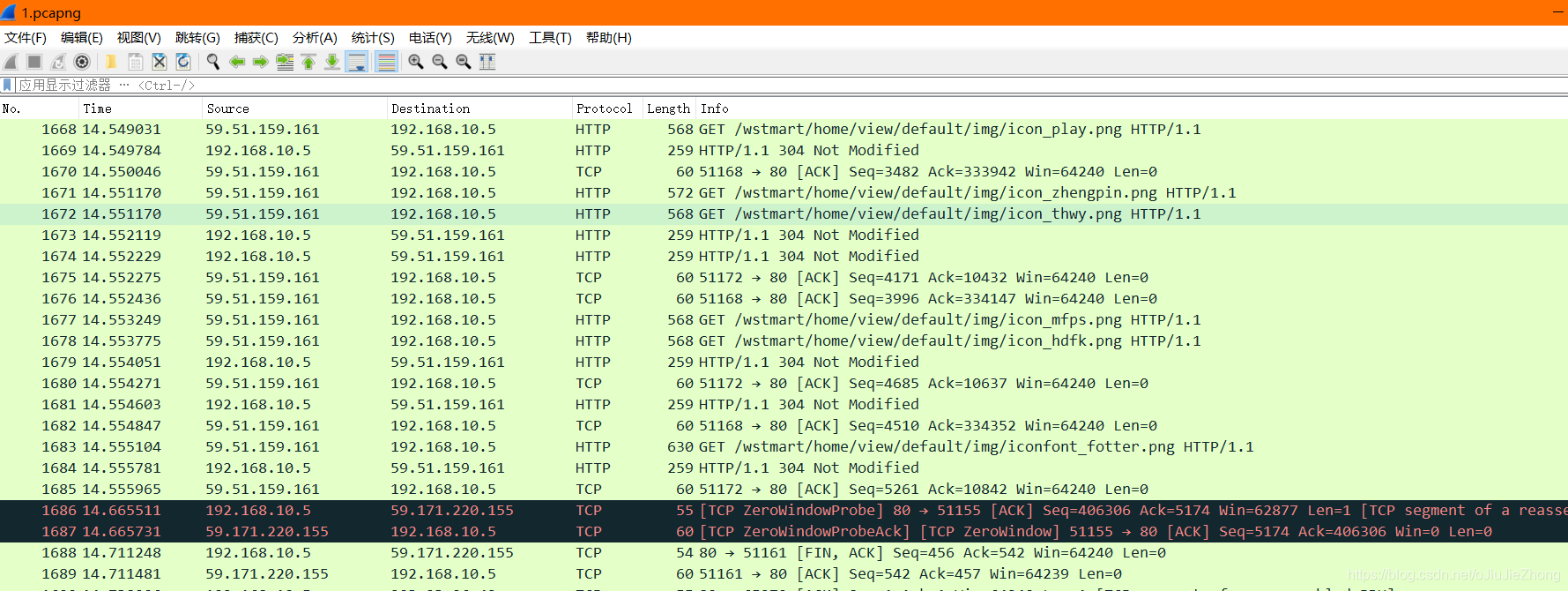Select packet 1688 FIN, ACK row
The image size is (1568, 591).
pos(784,553)
